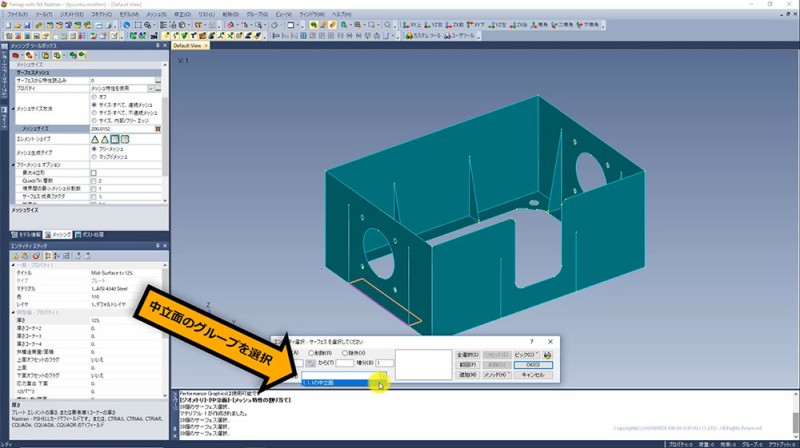This screenshot has height=448, width=800.
Task: Collapse the フリーメッシュ オプション section
Action: pos(13,165)
